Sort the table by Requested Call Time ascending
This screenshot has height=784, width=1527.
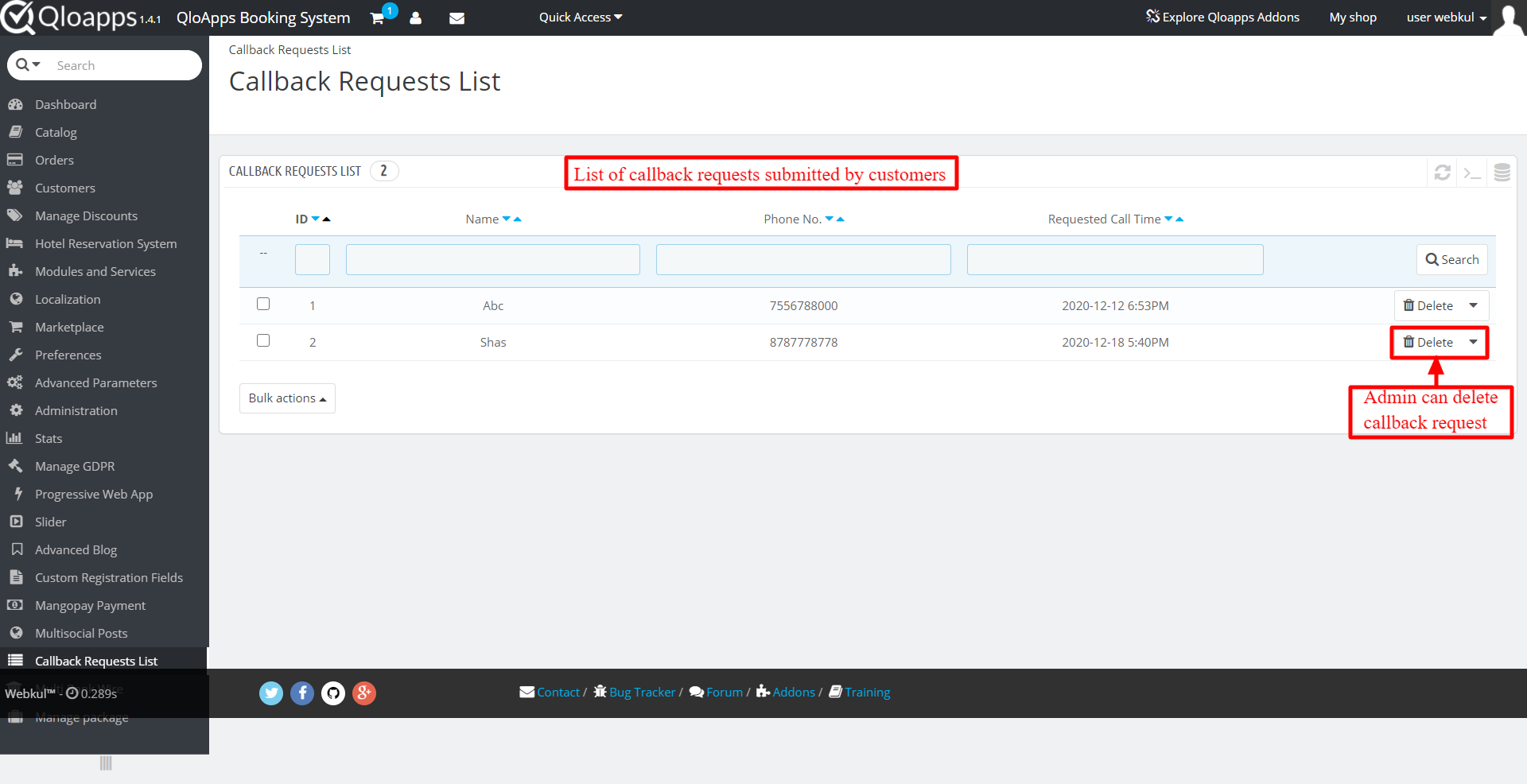[x=1179, y=219]
